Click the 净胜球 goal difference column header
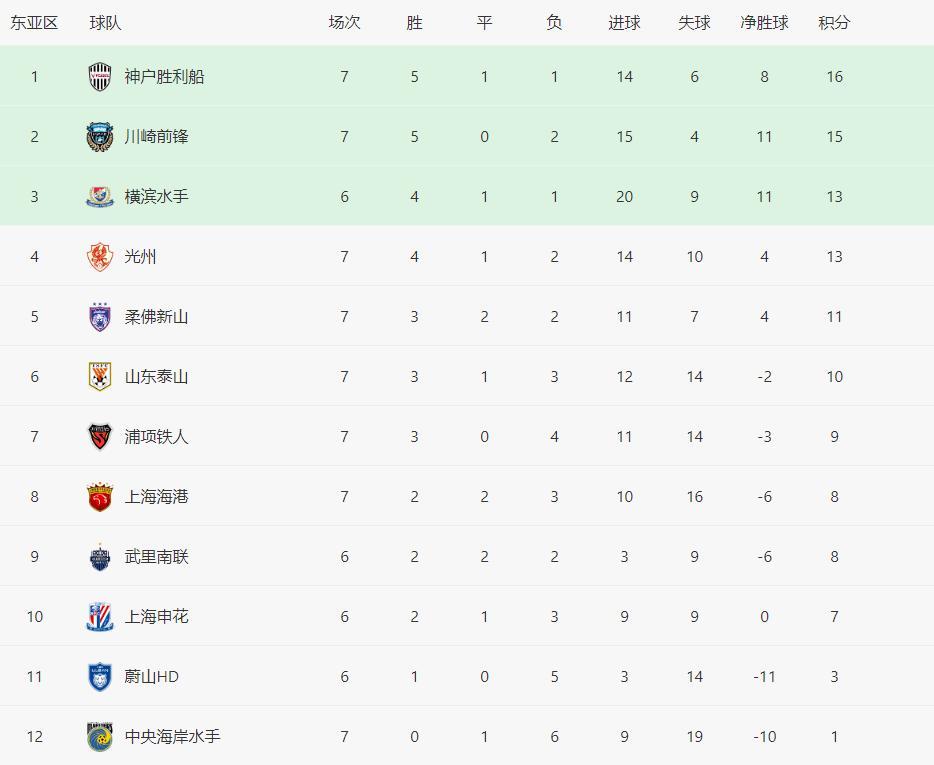The width and height of the screenshot is (934, 765). point(764,22)
